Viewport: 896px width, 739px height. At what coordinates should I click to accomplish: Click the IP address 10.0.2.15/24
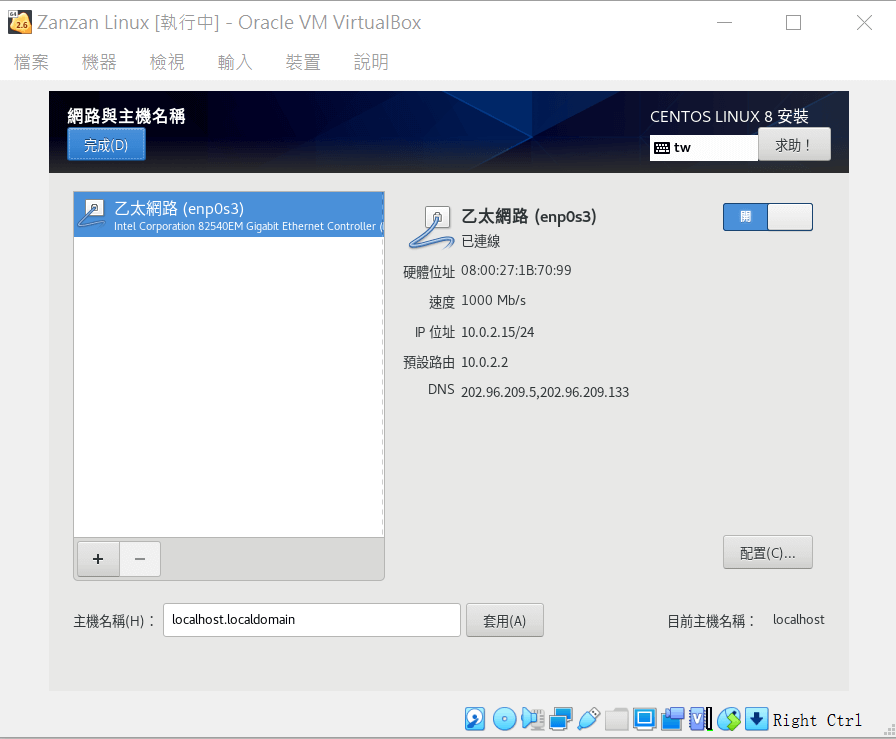point(497,332)
